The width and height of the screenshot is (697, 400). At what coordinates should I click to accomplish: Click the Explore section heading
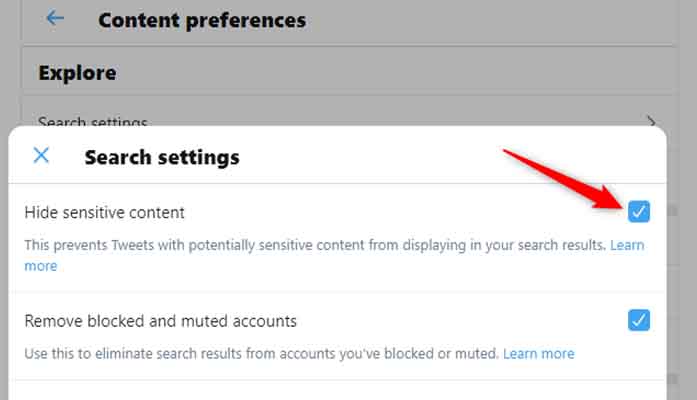(x=77, y=73)
